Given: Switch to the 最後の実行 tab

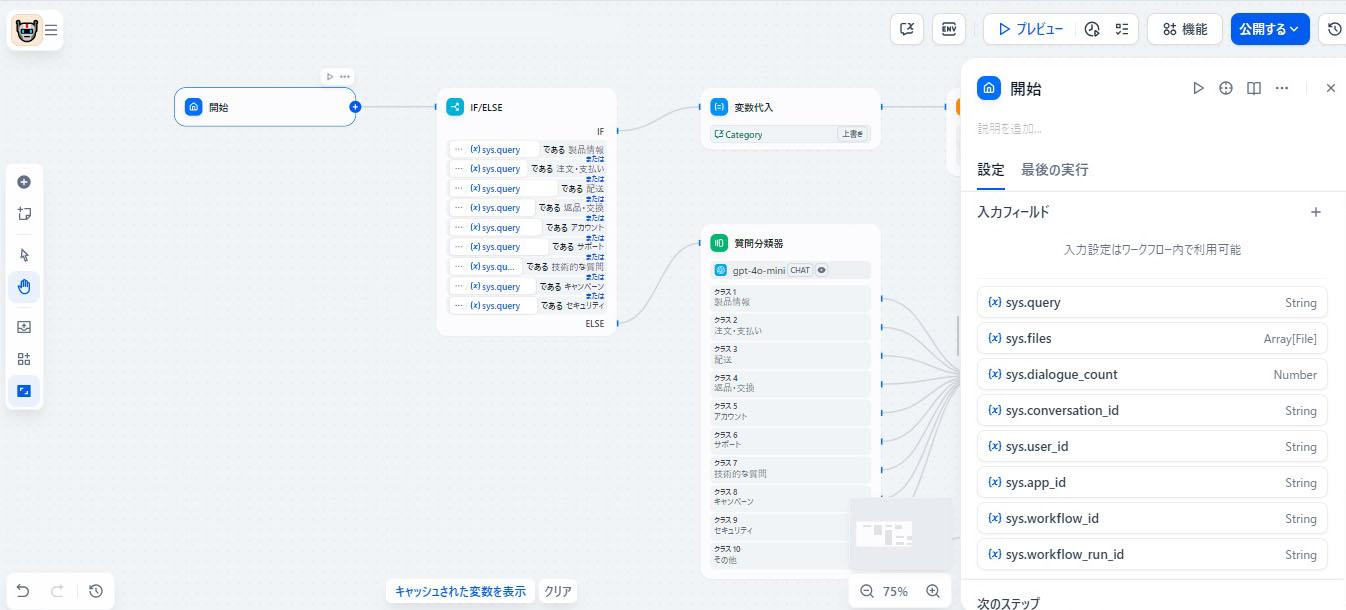Looking at the screenshot, I should [x=1054, y=170].
